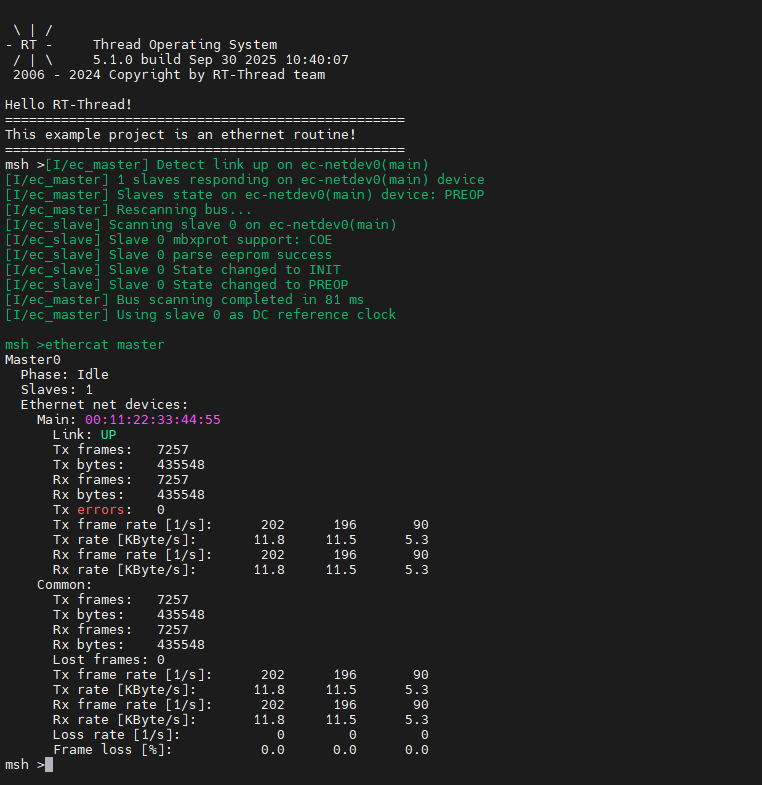Click the 'Master0' heading line
The width and height of the screenshot is (762, 785).
pos(32,360)
